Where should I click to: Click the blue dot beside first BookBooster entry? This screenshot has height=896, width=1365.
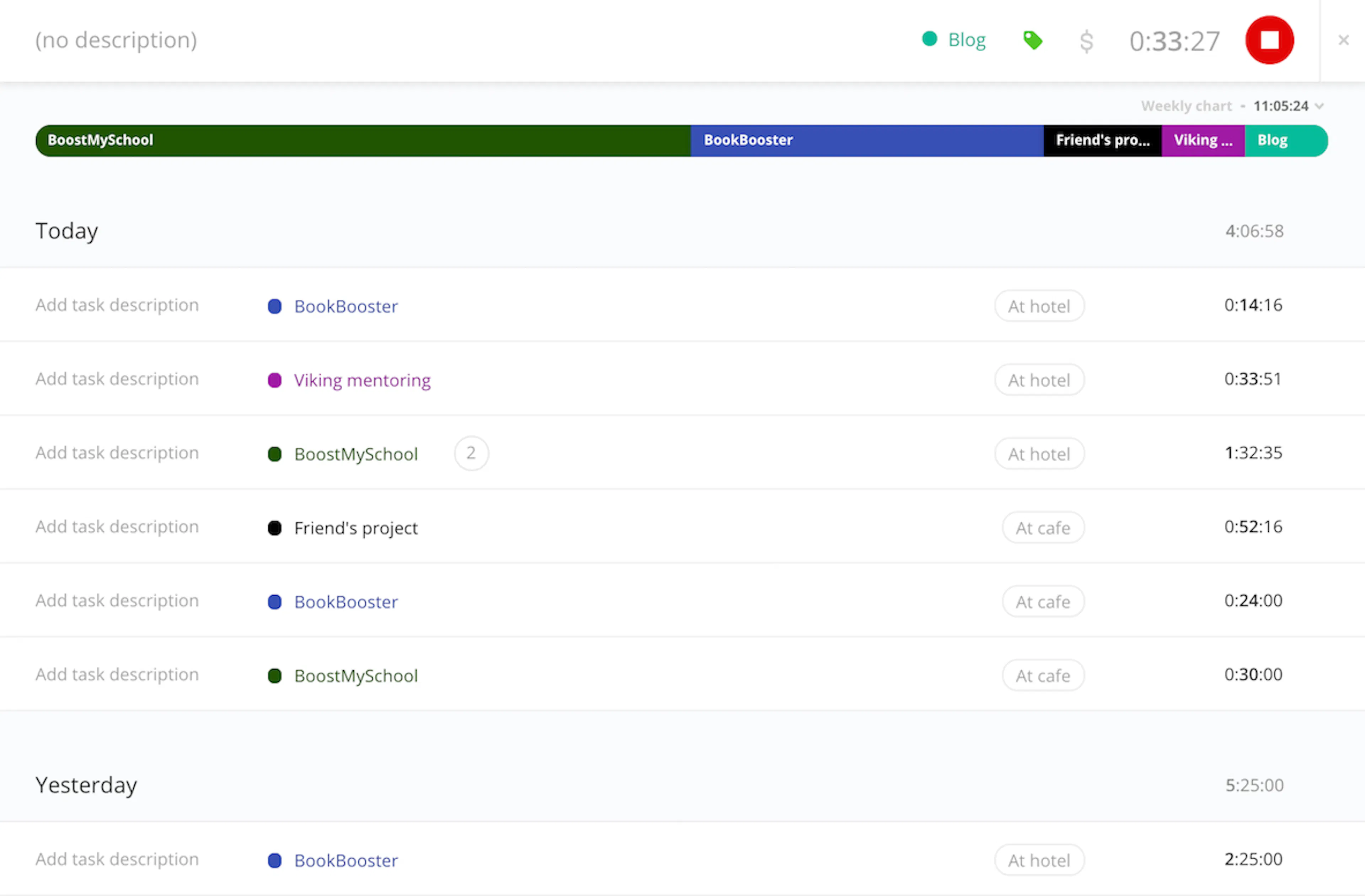tap(275, 306)
